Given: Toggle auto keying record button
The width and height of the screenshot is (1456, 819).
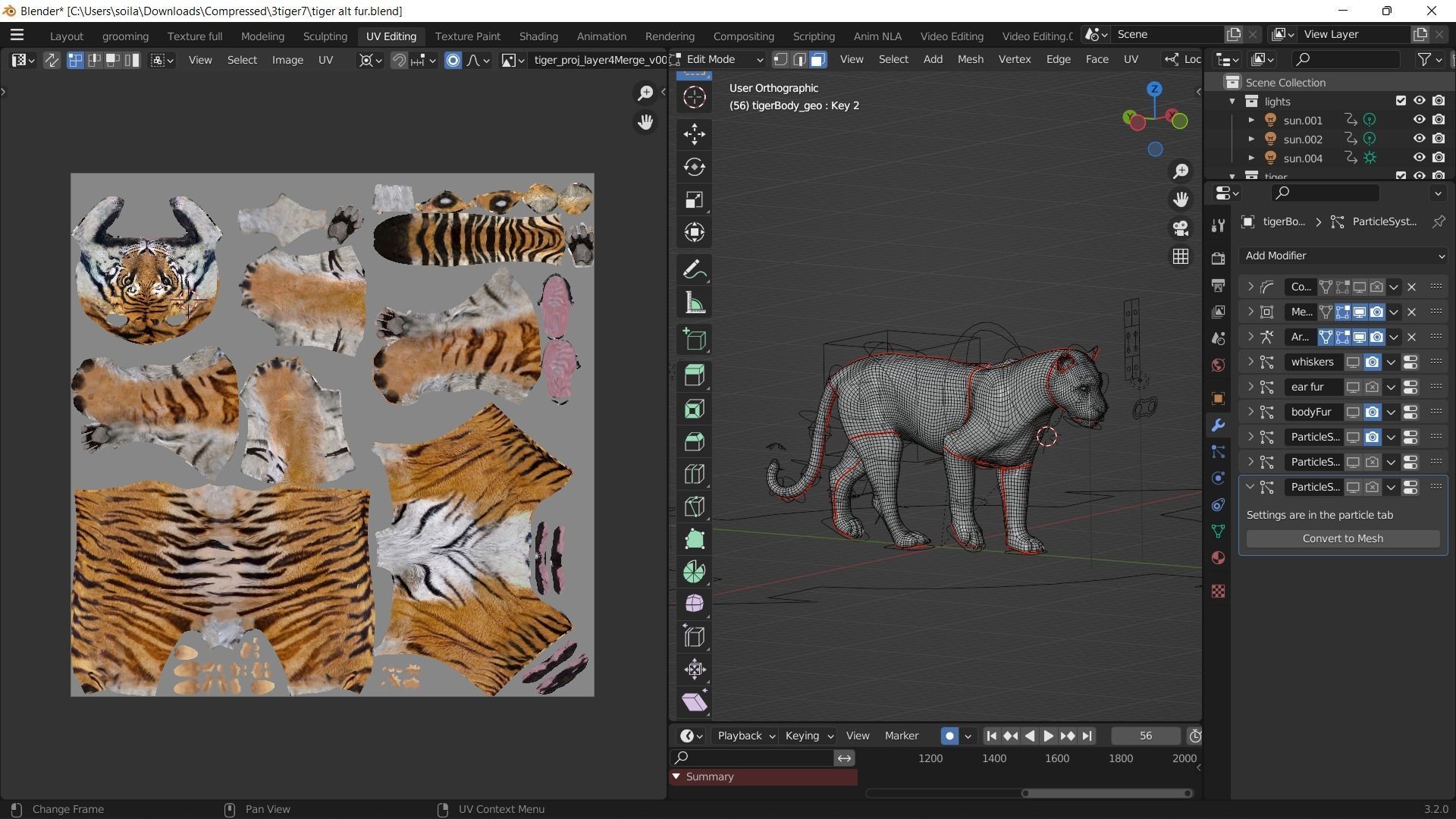Looking at the screenshot, I should pyautogui.click(x=949, y=736).
